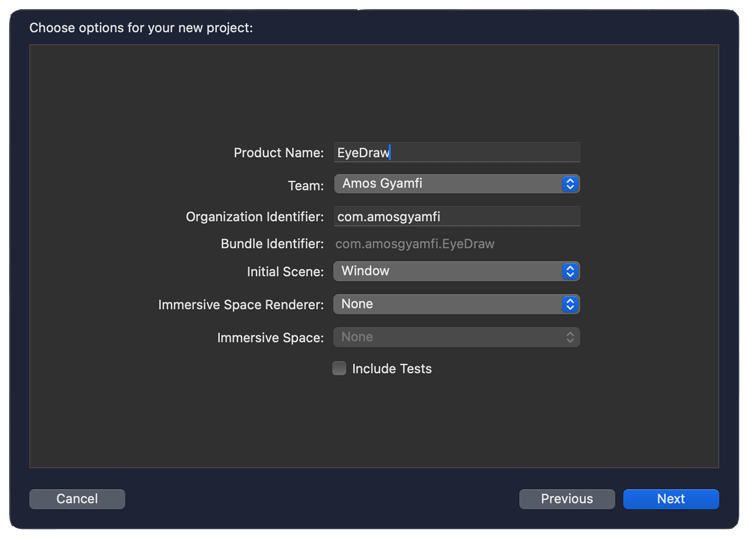Click the disabled Immersive Space dropdown
The height and width of the screenshot is (538, 749).
click(x=457, y=337)
